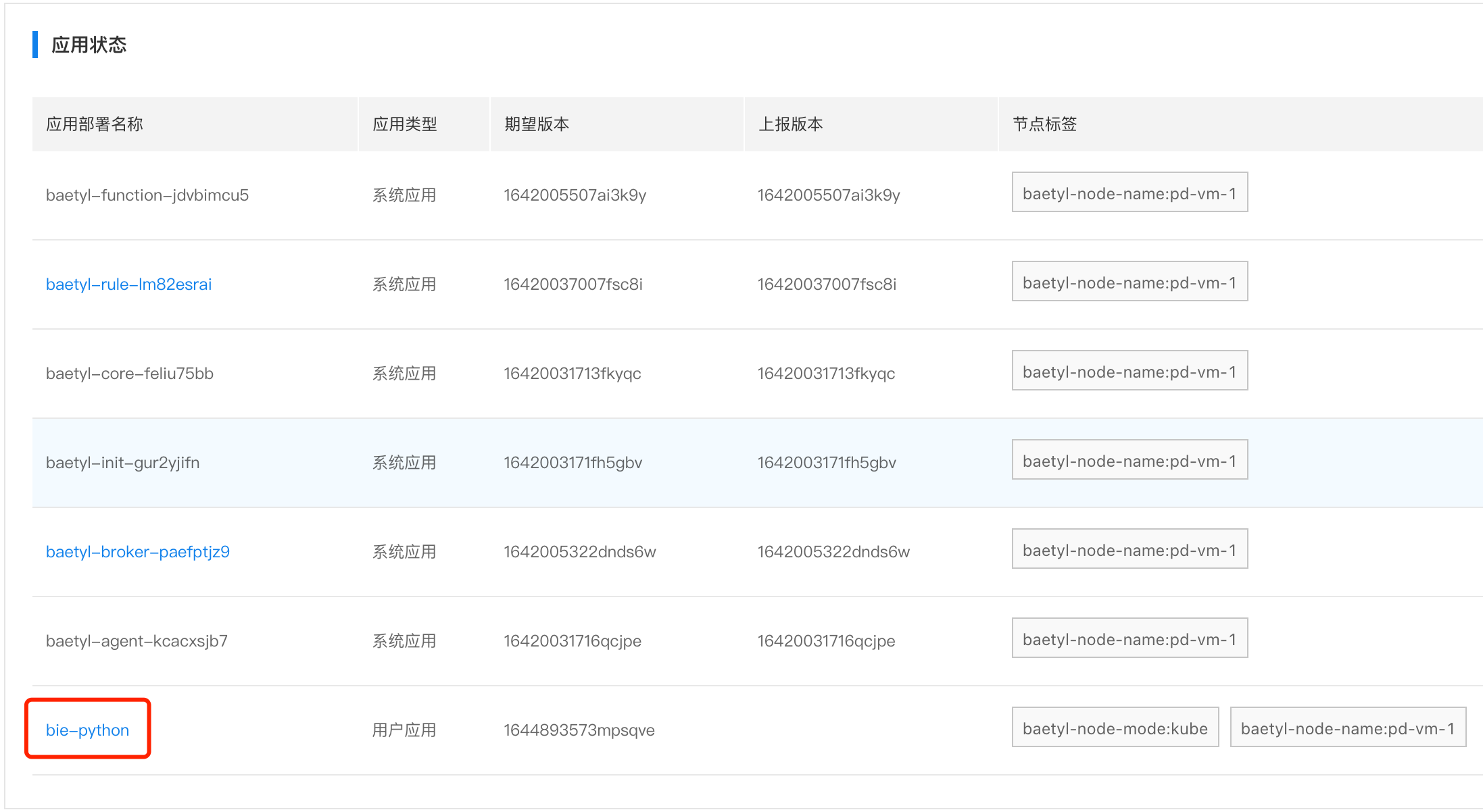Click node tag in baetyl-core-feliu75bb row

[1129, 370]
